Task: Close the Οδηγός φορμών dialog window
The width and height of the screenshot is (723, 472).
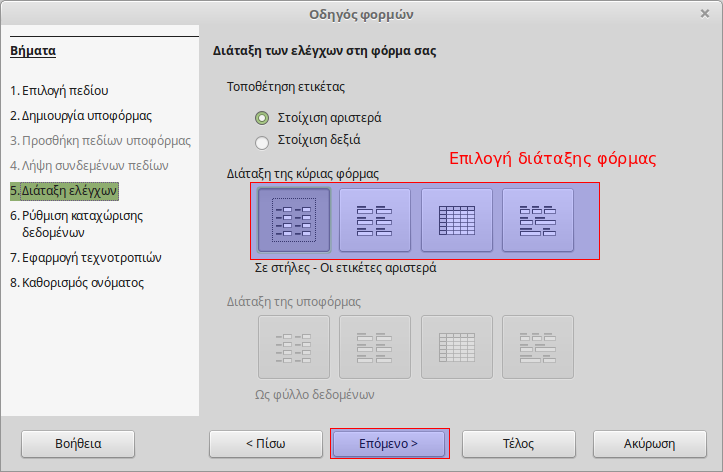Action: (x=705, y=14)
